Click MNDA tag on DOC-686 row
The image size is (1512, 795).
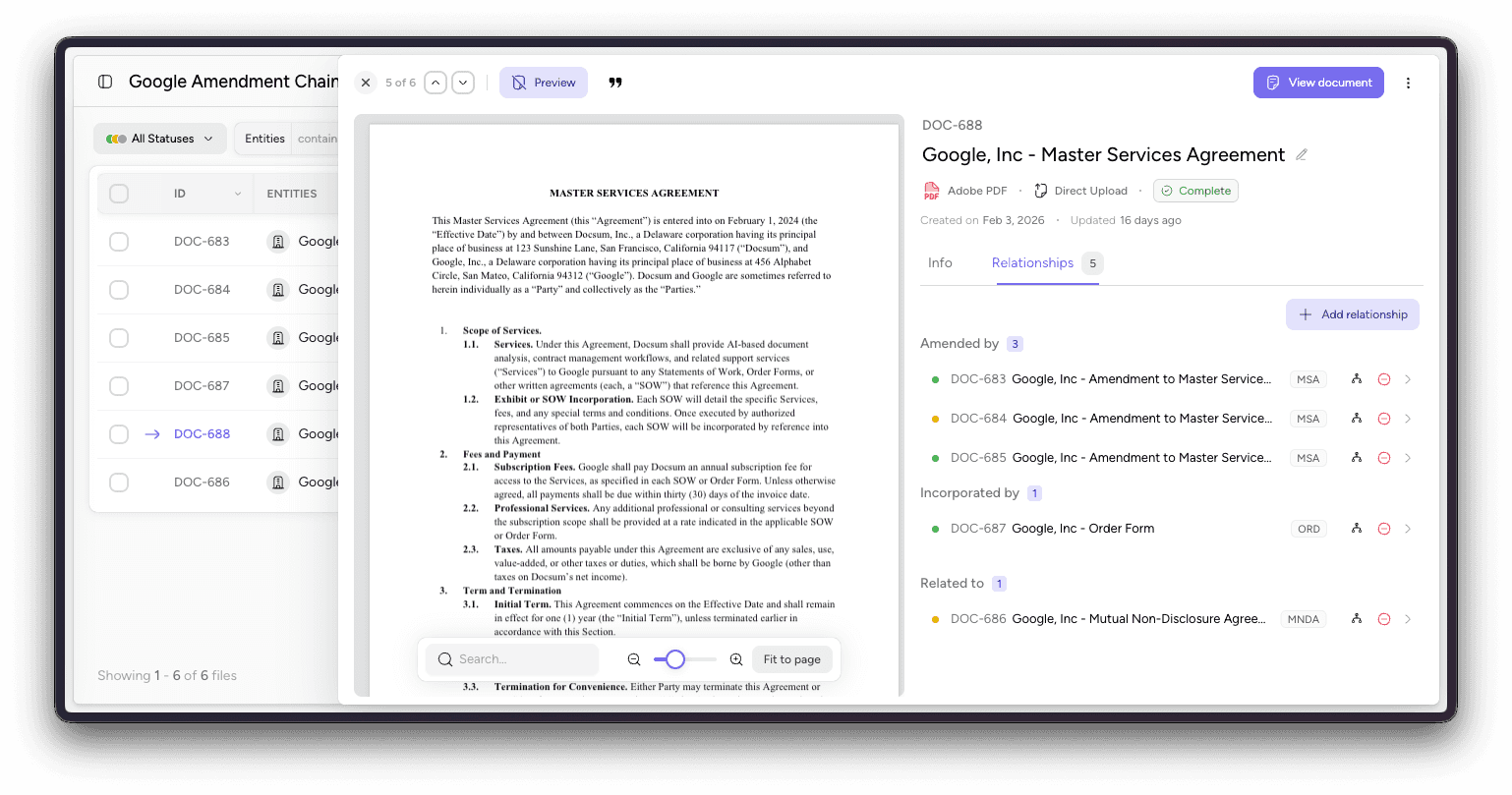(1304, 619)
